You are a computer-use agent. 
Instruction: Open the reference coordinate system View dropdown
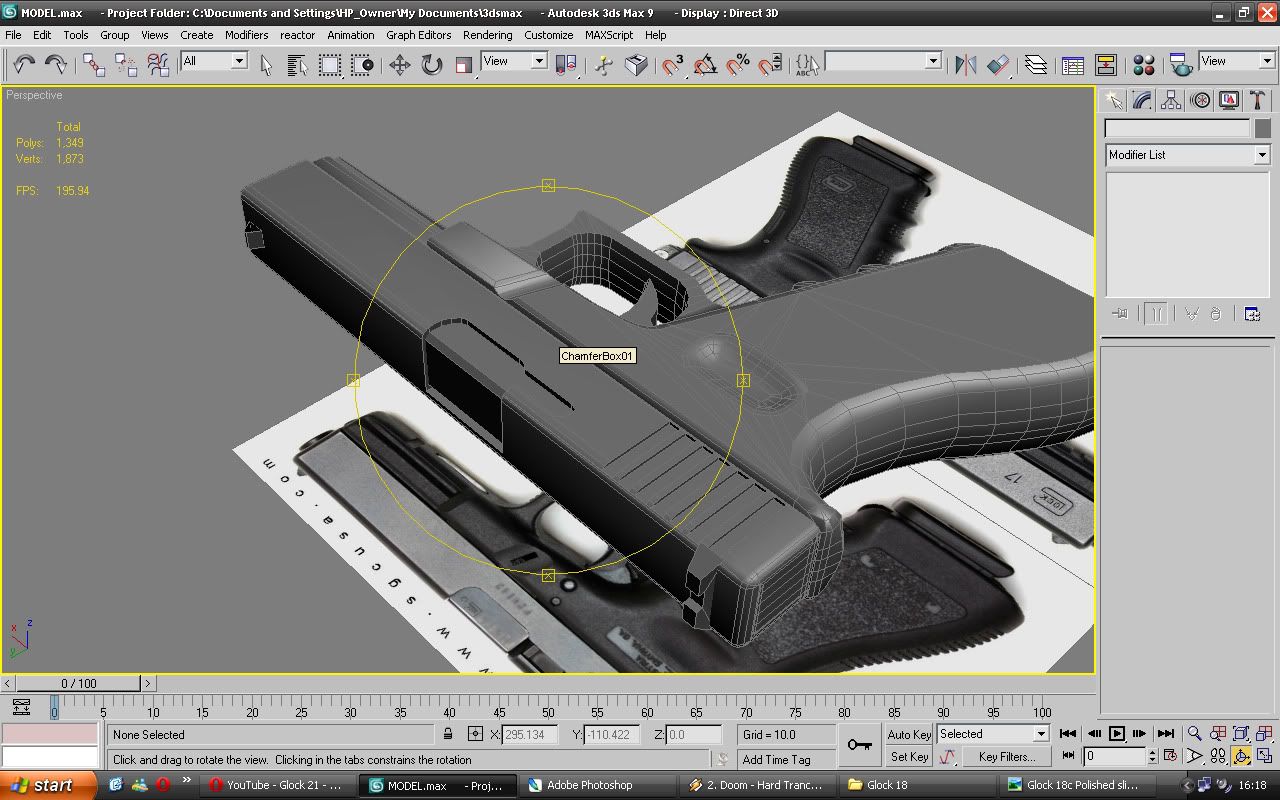514,61
